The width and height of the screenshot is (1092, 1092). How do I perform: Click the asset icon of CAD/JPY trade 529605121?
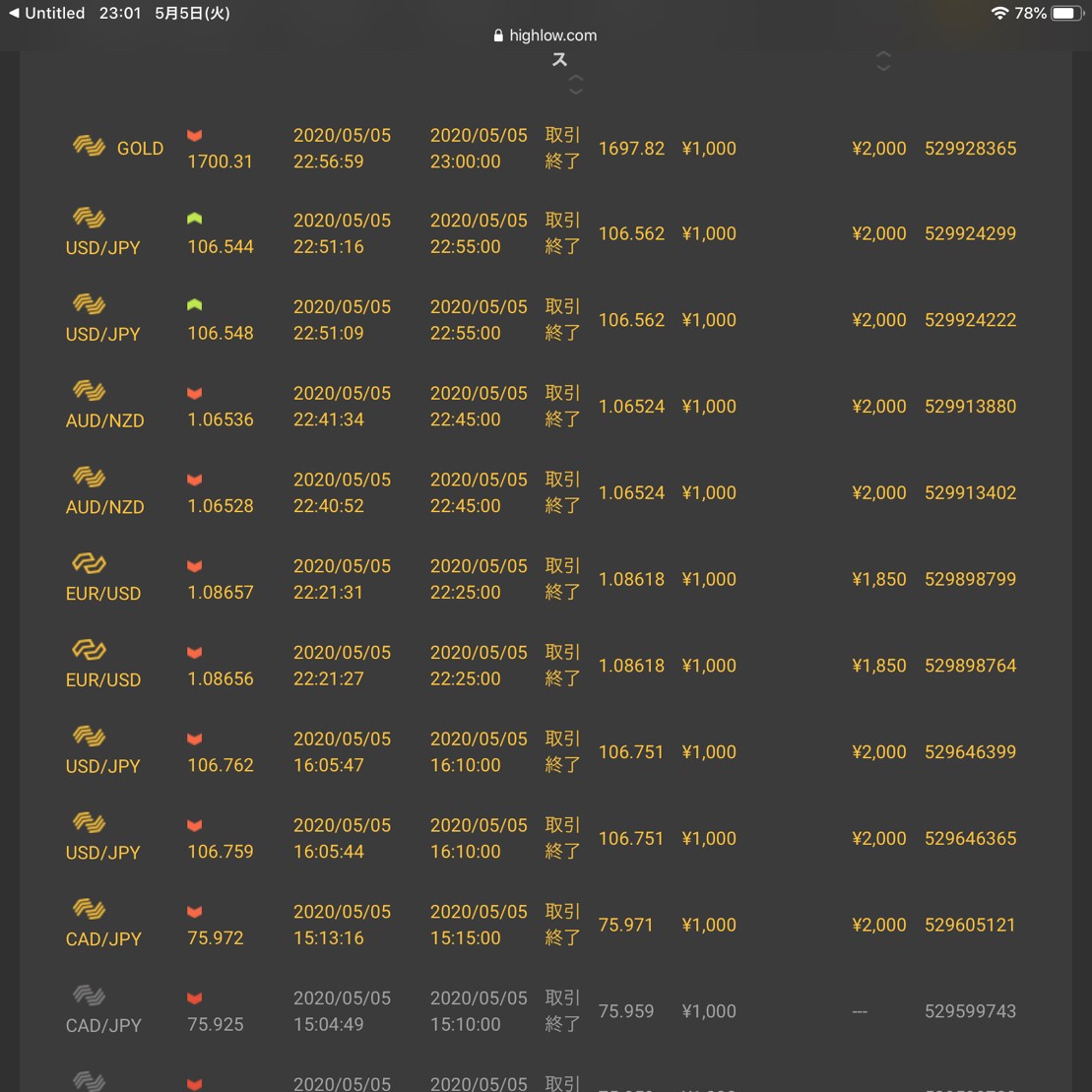point(90,909)
